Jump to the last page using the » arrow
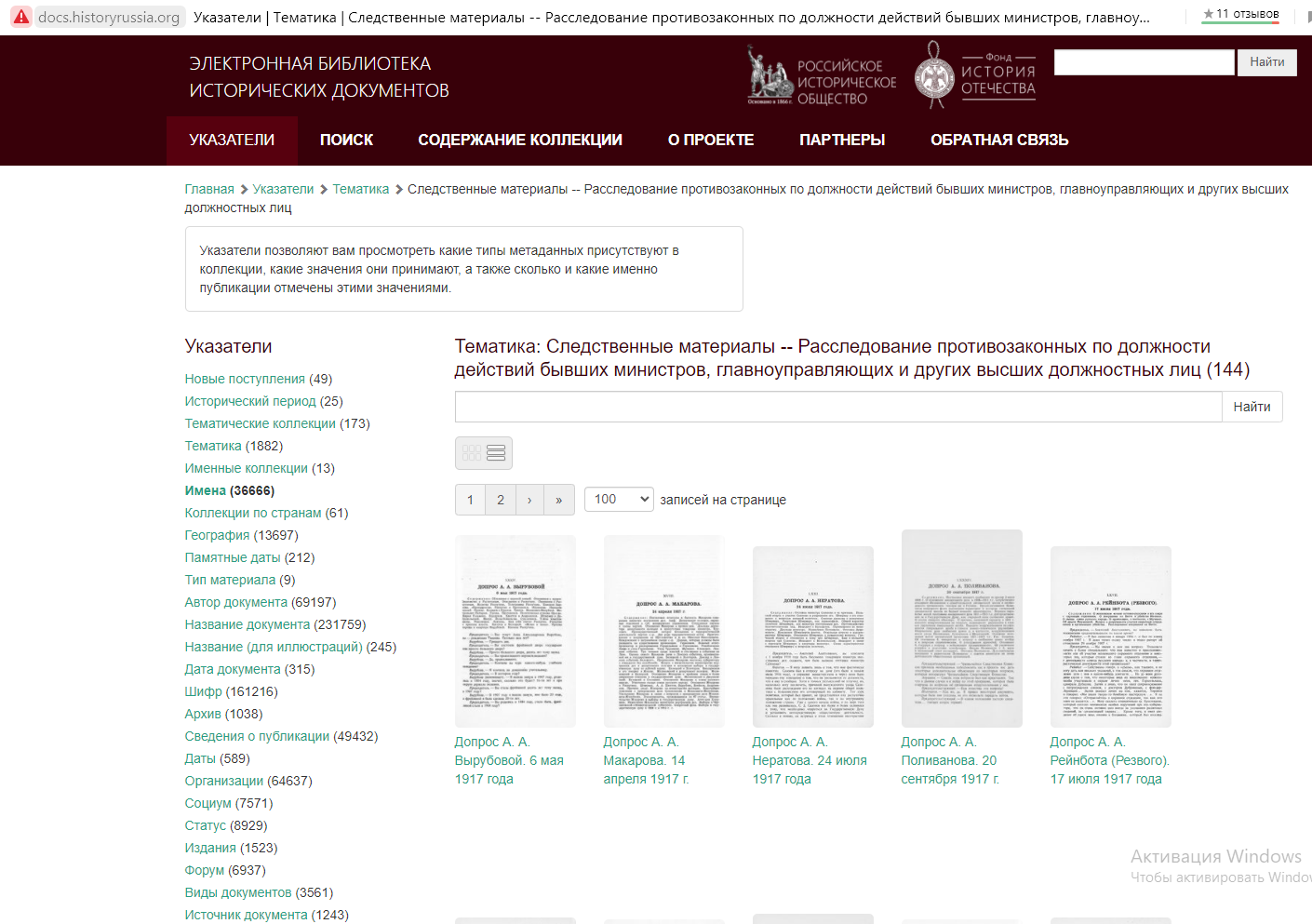Viewport: 1312px width, 924px height. [559, 500]
